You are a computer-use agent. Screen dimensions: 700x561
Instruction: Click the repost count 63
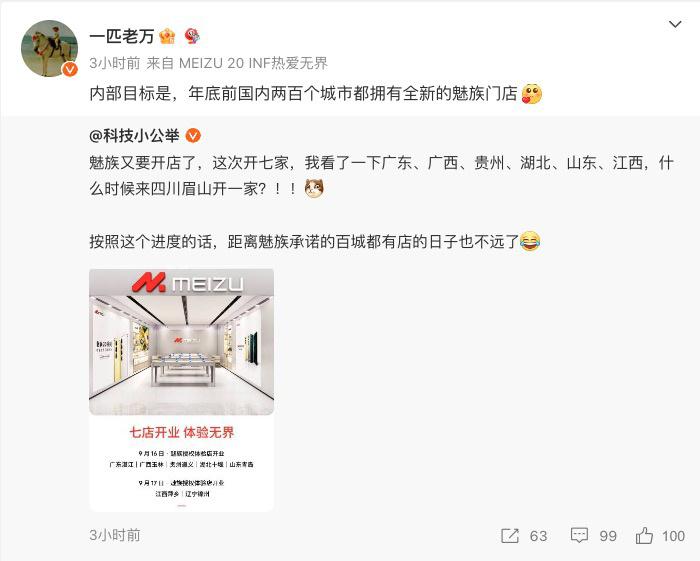[x=538, y=536]
